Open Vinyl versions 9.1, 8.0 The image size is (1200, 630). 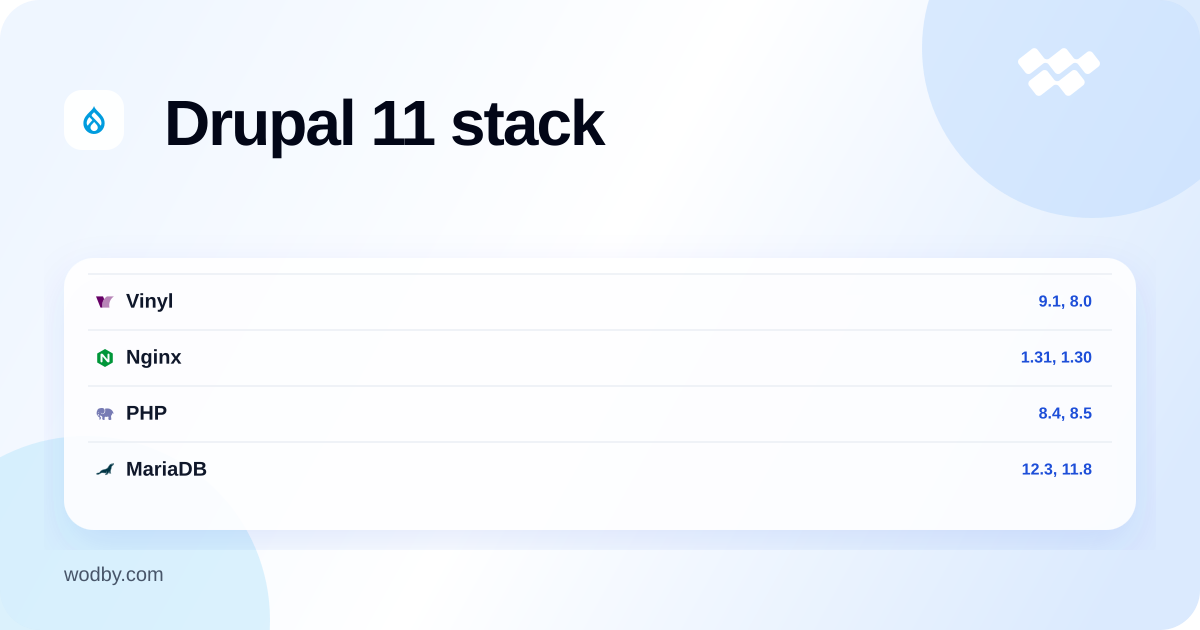[x=1065, y=301]
